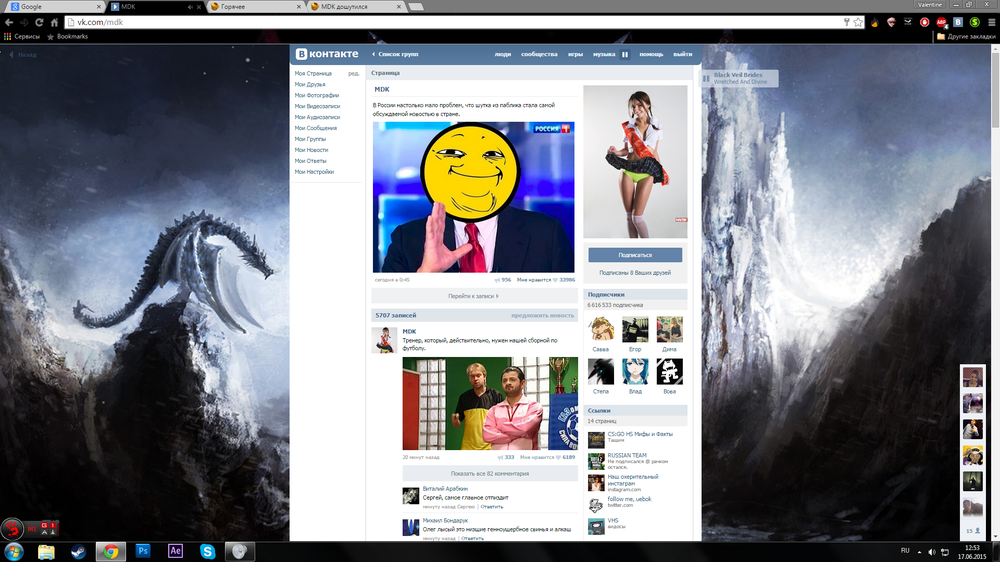Reply to Виталий Арабкин's comment

click(x=491, y=507)
